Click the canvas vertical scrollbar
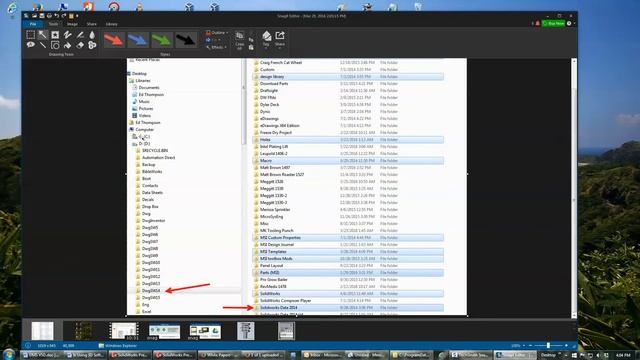The image size is (640, 360). tap(574, 188)
